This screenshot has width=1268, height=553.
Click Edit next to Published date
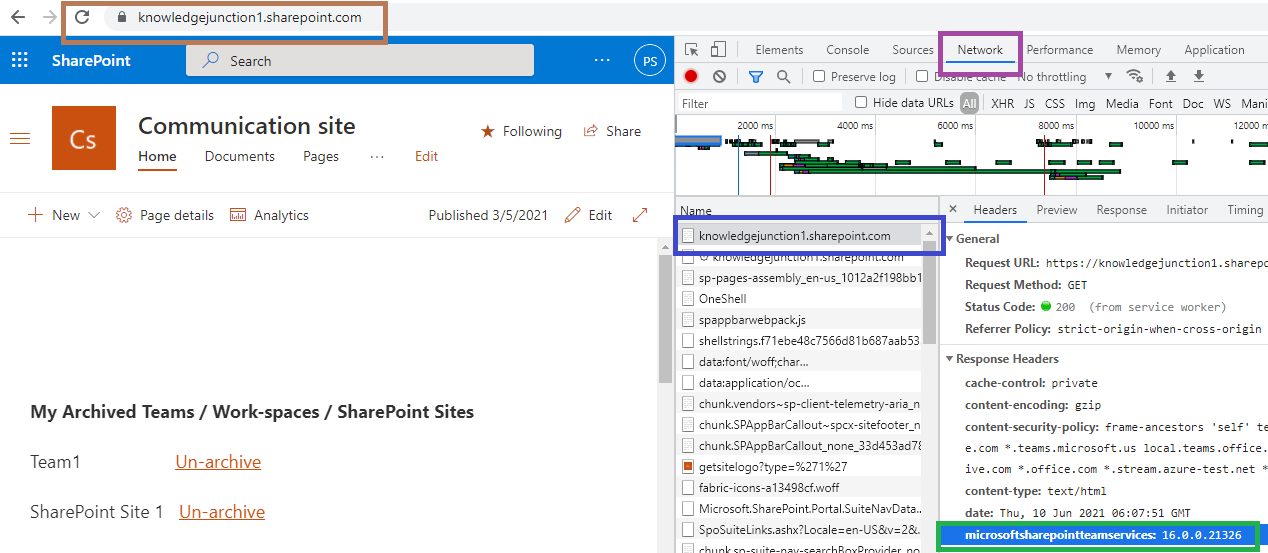coord(589,215)
